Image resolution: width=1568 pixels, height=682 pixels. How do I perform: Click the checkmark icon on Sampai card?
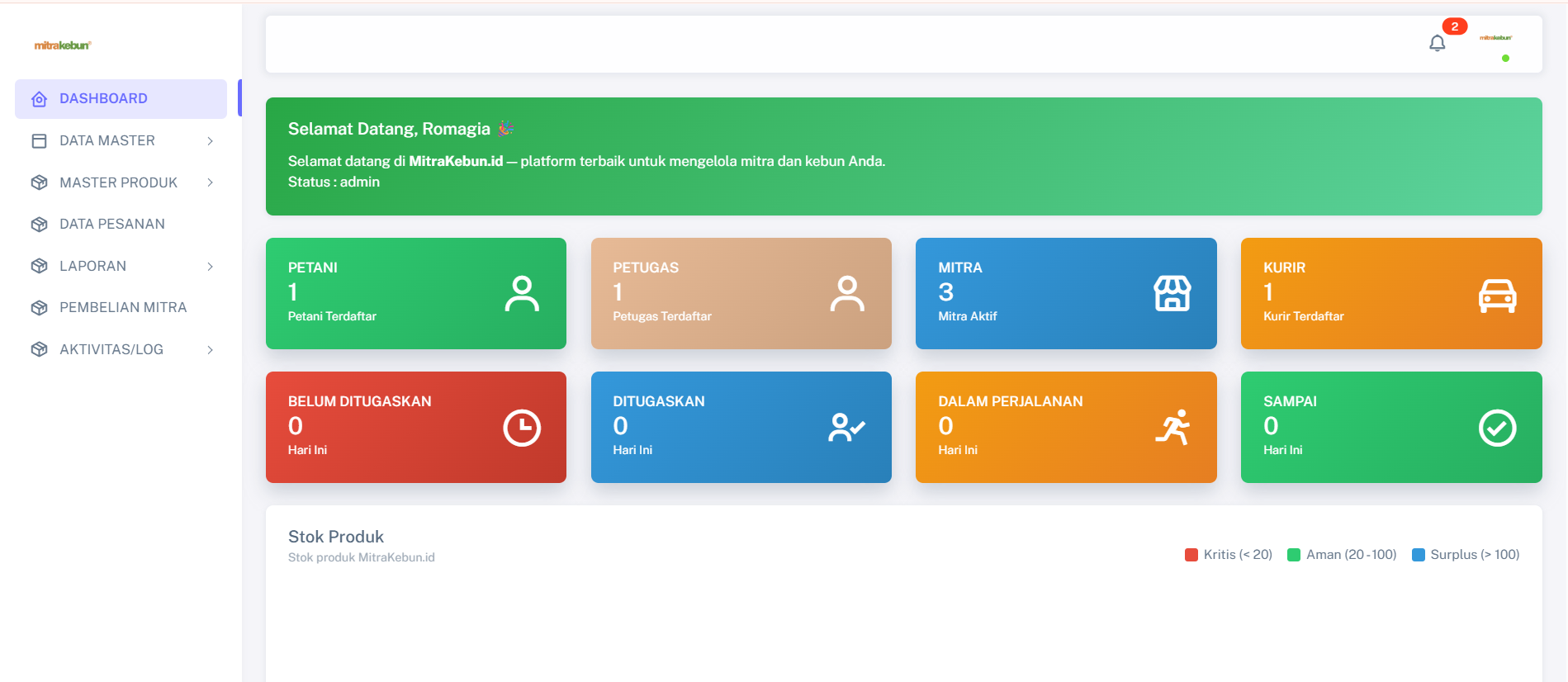click(x=1498, y=428)
